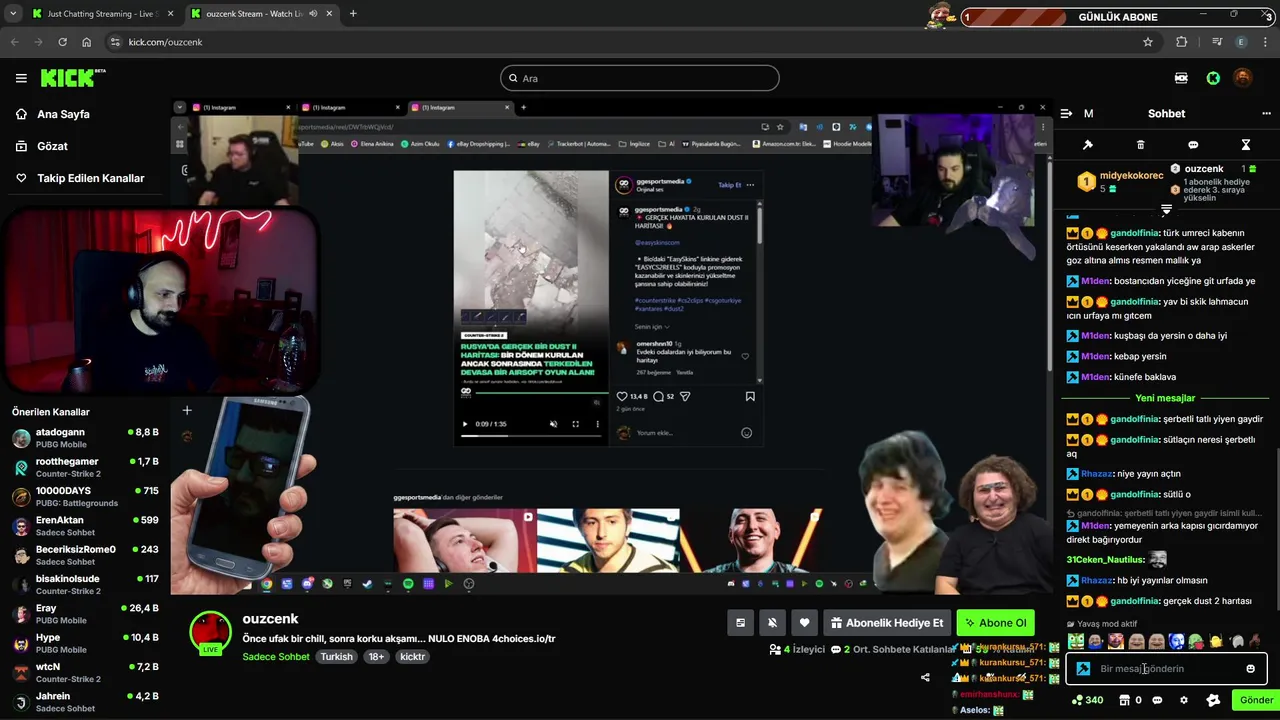Image resolution: width=1280 pixels, height=720 pixels.
Task: Click the moderator hammer icon in chat toolbar
Action: pos(1088,145)
